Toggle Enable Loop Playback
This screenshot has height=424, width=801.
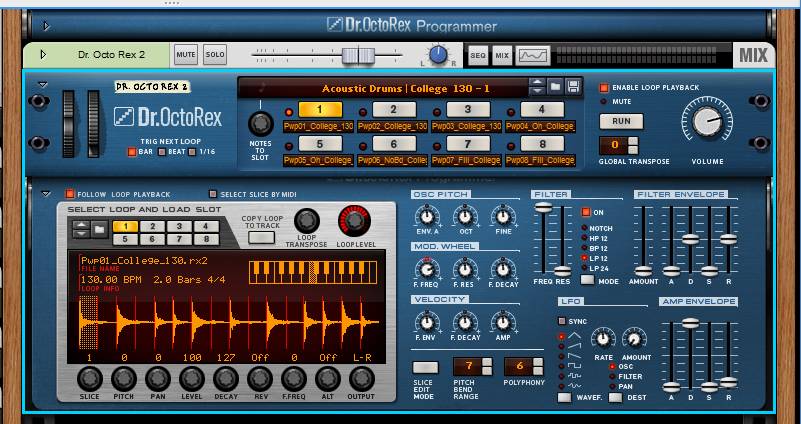click(x=604, y=88)
